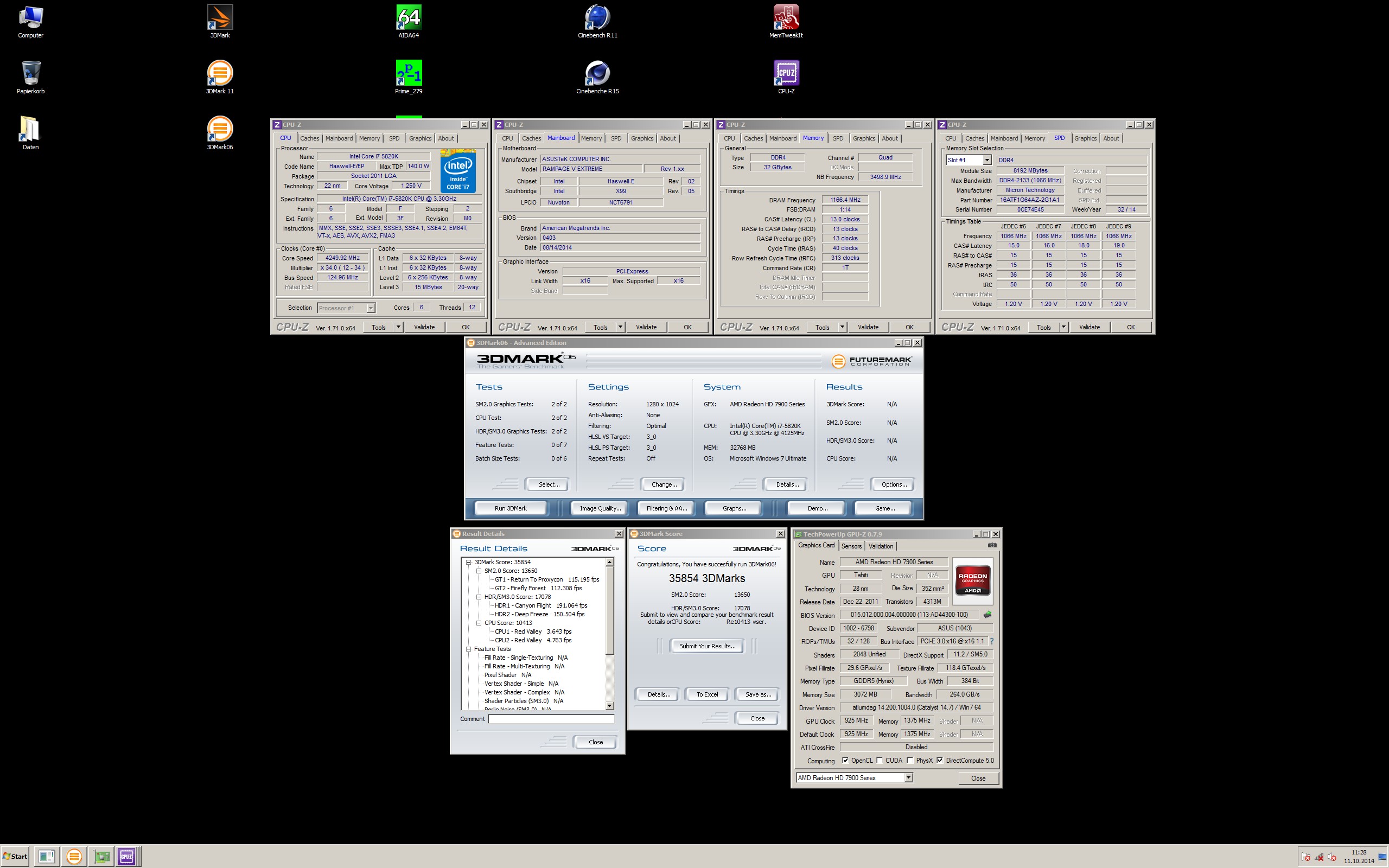Click the GPU-Z BIOS save chip icon

click(987, 615)
